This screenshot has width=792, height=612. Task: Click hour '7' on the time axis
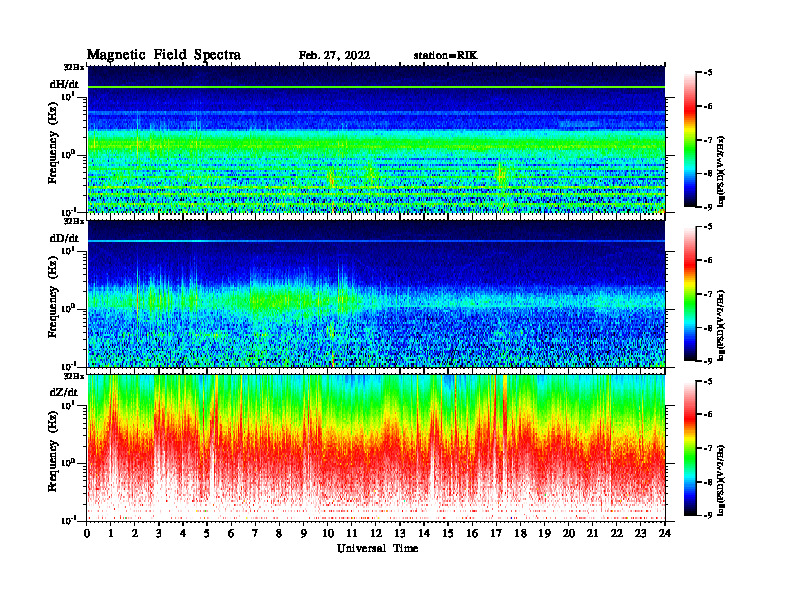tap(255, 533)
